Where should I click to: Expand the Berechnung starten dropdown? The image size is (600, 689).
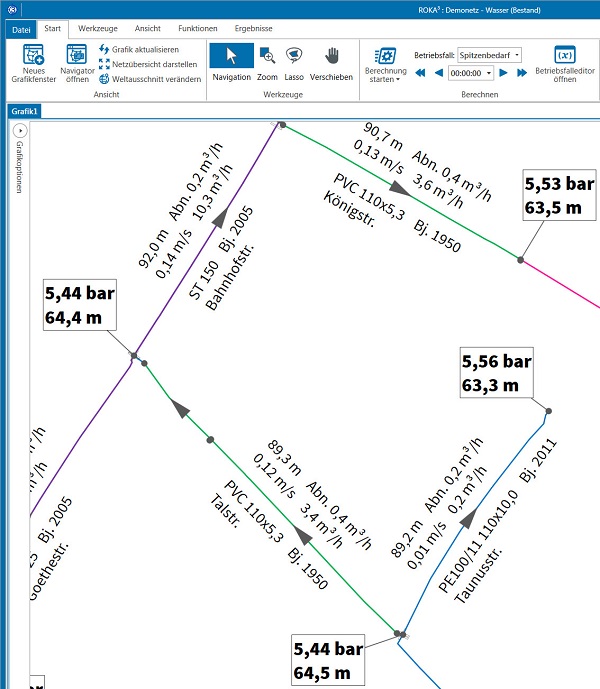coord(385,78)
